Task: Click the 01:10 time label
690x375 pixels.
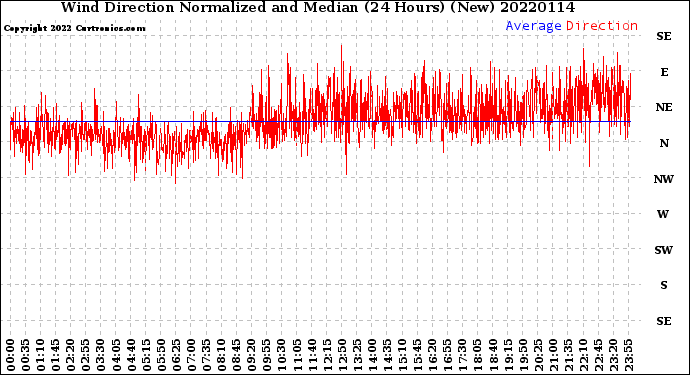Action: 40,355
